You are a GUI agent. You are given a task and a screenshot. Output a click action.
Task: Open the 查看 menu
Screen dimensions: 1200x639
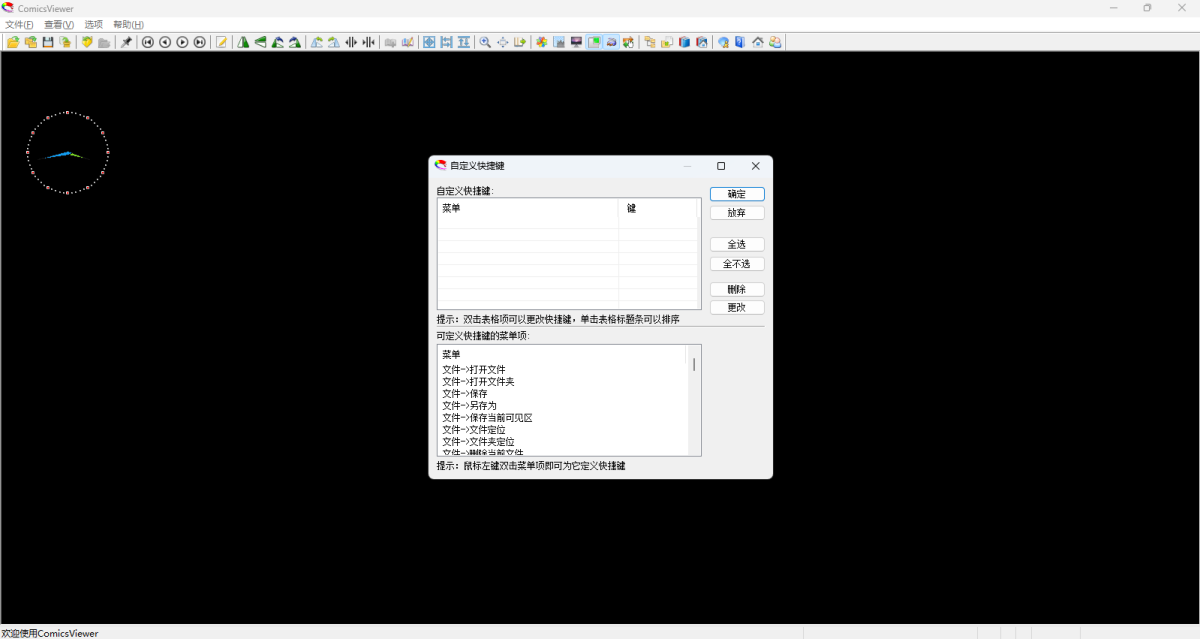pyautogui.click(x=58, y=24)
